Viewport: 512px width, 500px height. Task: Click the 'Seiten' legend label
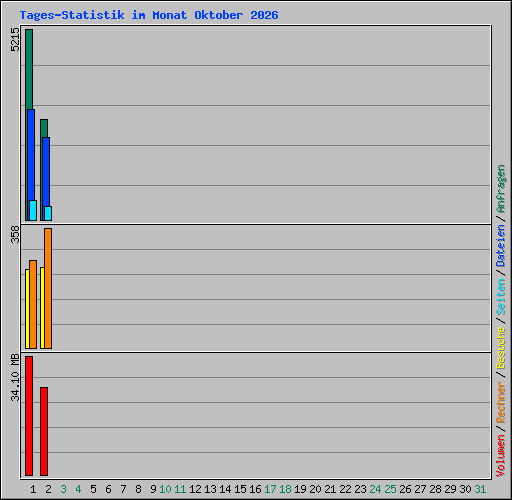(x=501, y=297)
